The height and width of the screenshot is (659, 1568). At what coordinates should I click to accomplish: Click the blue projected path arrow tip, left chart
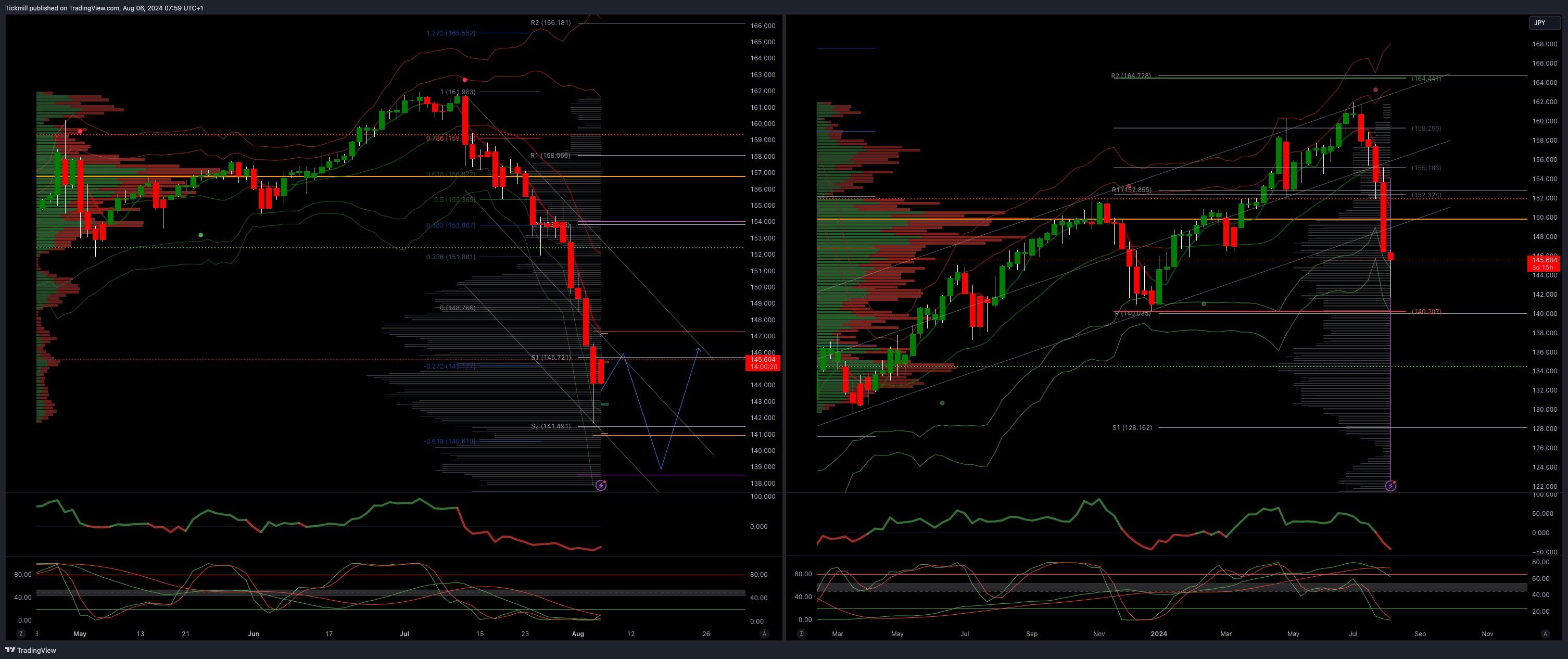(698, 349)
